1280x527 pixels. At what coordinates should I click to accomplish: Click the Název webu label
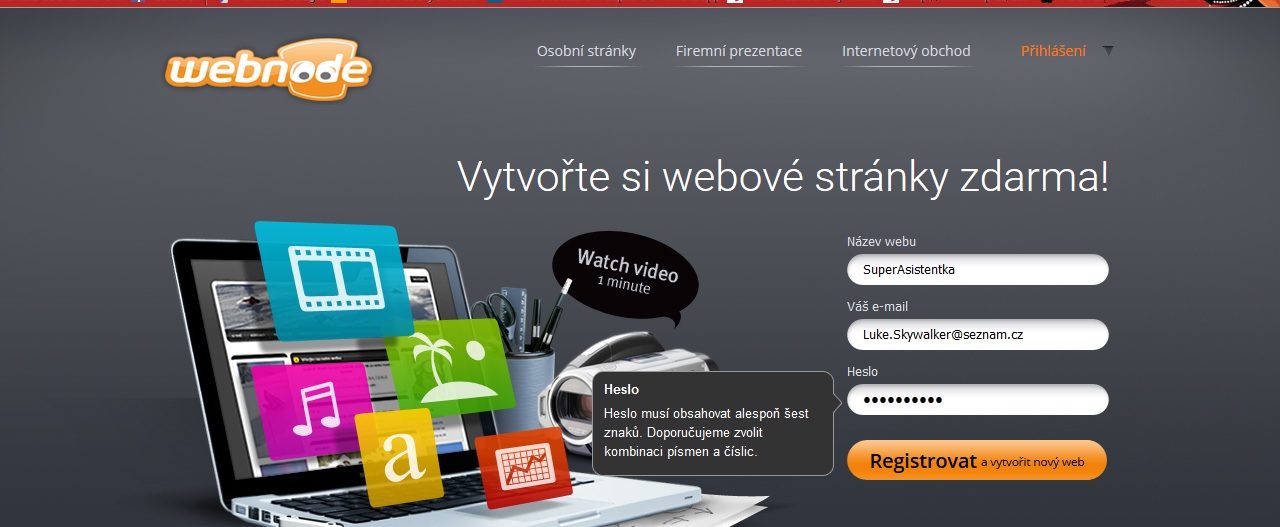click(881, 241)
